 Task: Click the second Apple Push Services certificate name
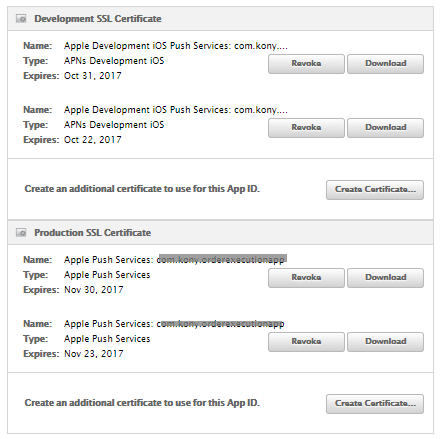coord(174,324)
